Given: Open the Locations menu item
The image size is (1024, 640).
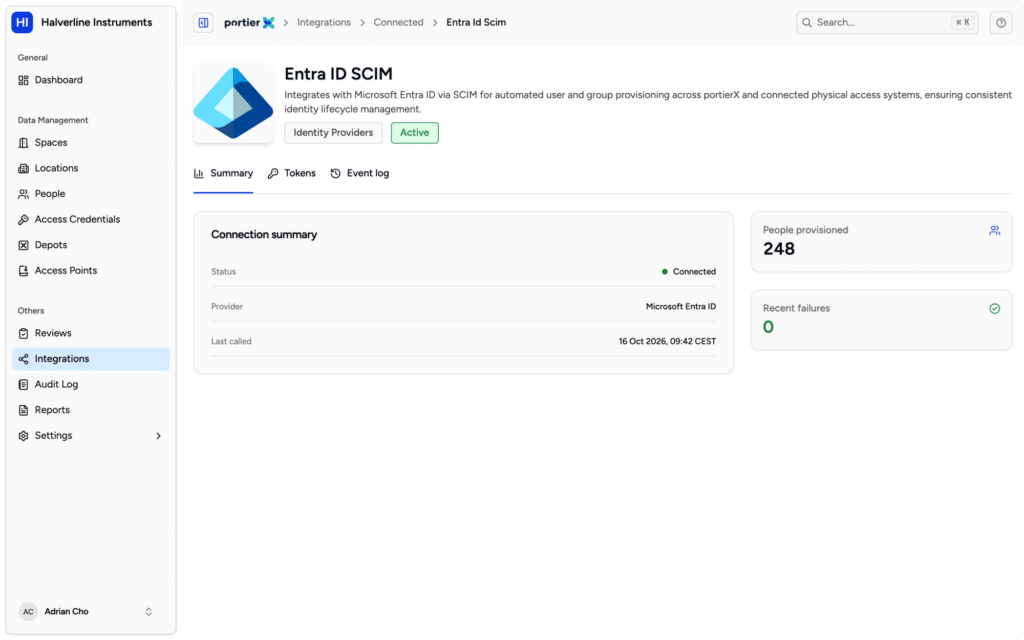Looking at the screenshot, I should tap(91, 168).
